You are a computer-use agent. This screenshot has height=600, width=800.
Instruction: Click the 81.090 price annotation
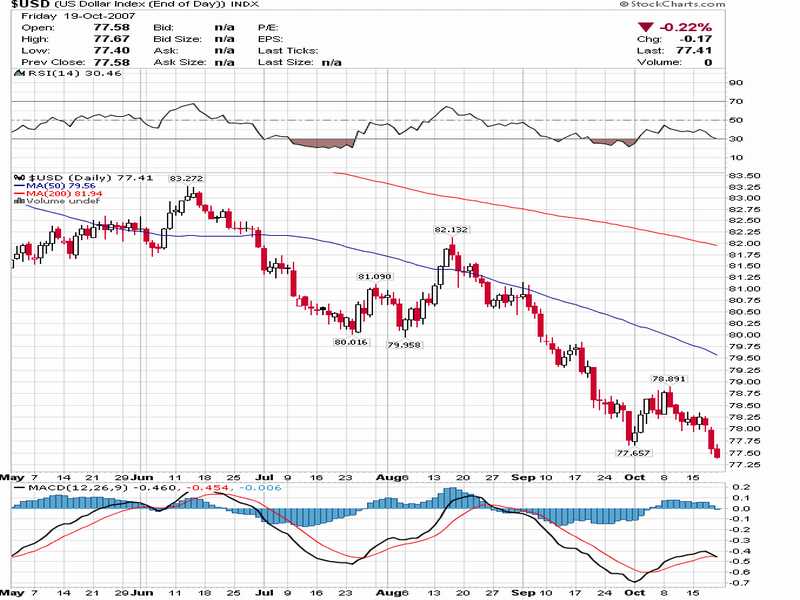coord(374,277)
